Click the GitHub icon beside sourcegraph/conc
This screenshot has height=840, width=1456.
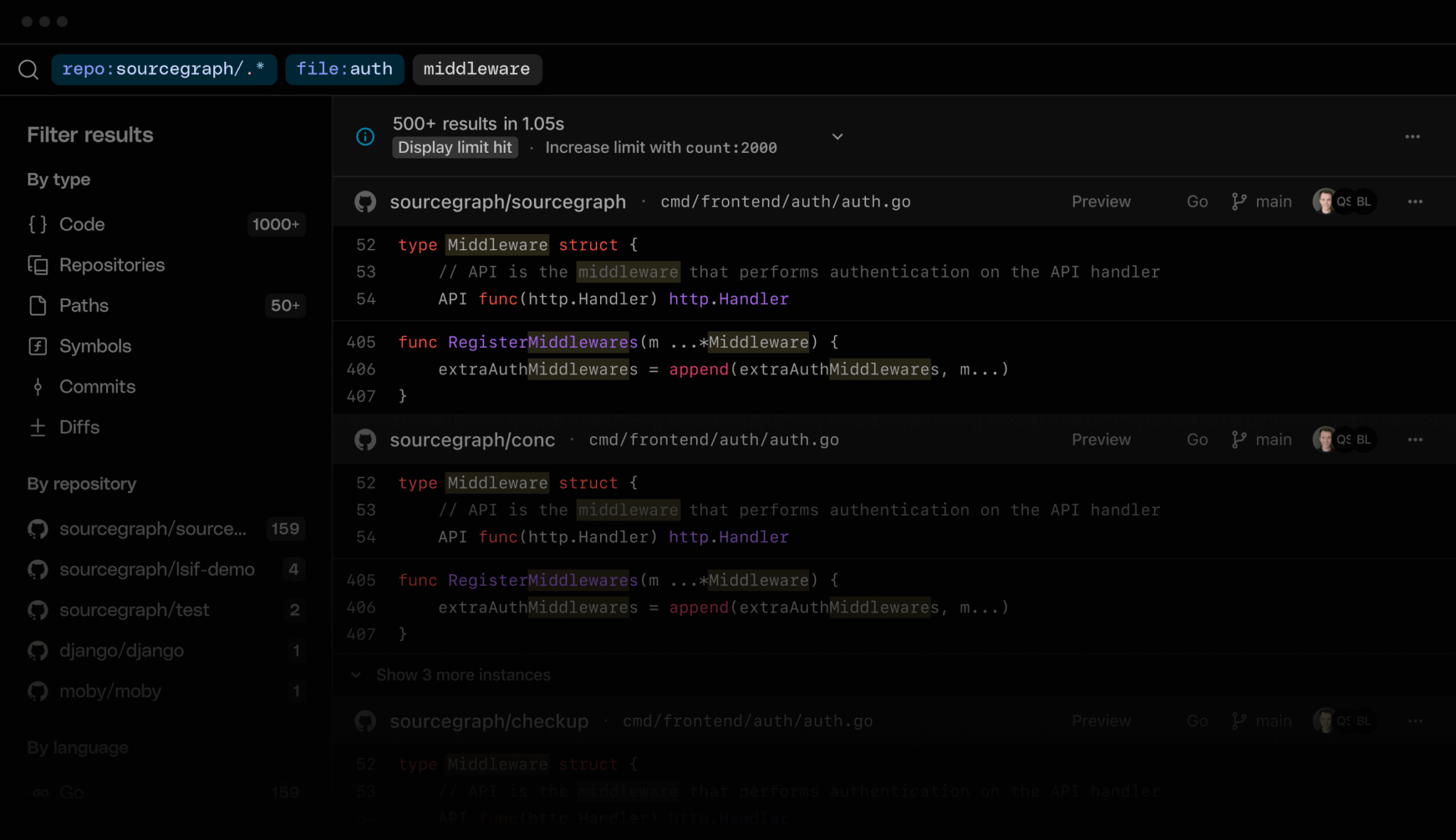click(365, 440)
